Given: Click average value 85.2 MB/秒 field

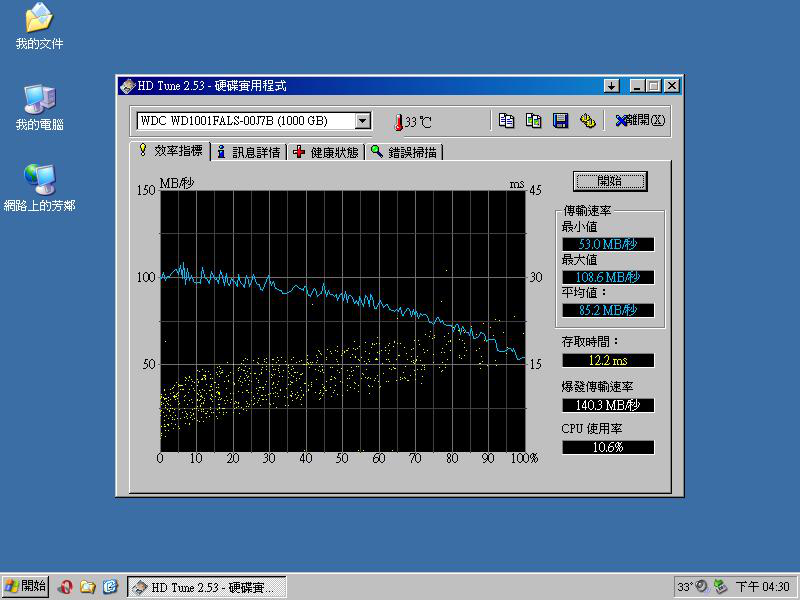Looking at the screenshot, I should click(x=608, y=310).
